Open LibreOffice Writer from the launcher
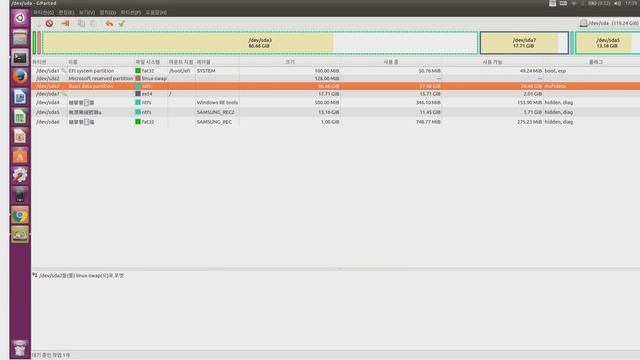This screenshot has width=640, height=360. 20,97
